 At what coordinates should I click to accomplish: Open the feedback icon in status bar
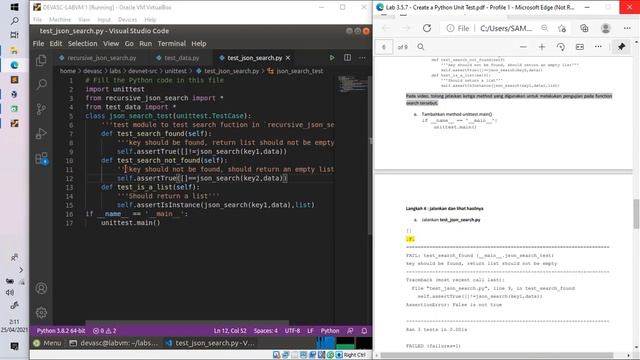(x=350, y=331)
